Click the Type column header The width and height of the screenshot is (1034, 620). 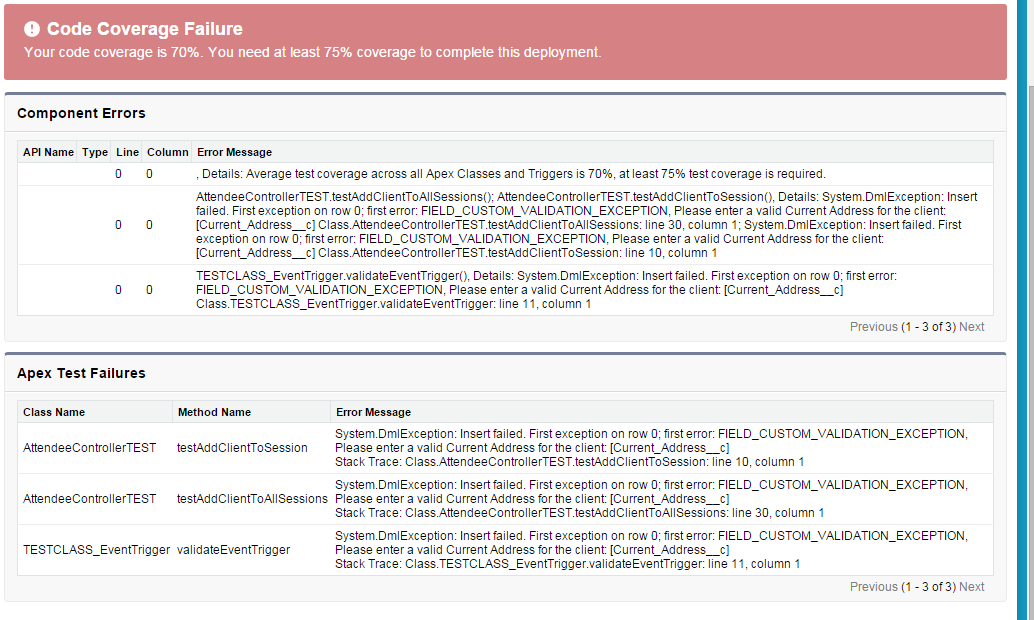click(x=95, y=152)
